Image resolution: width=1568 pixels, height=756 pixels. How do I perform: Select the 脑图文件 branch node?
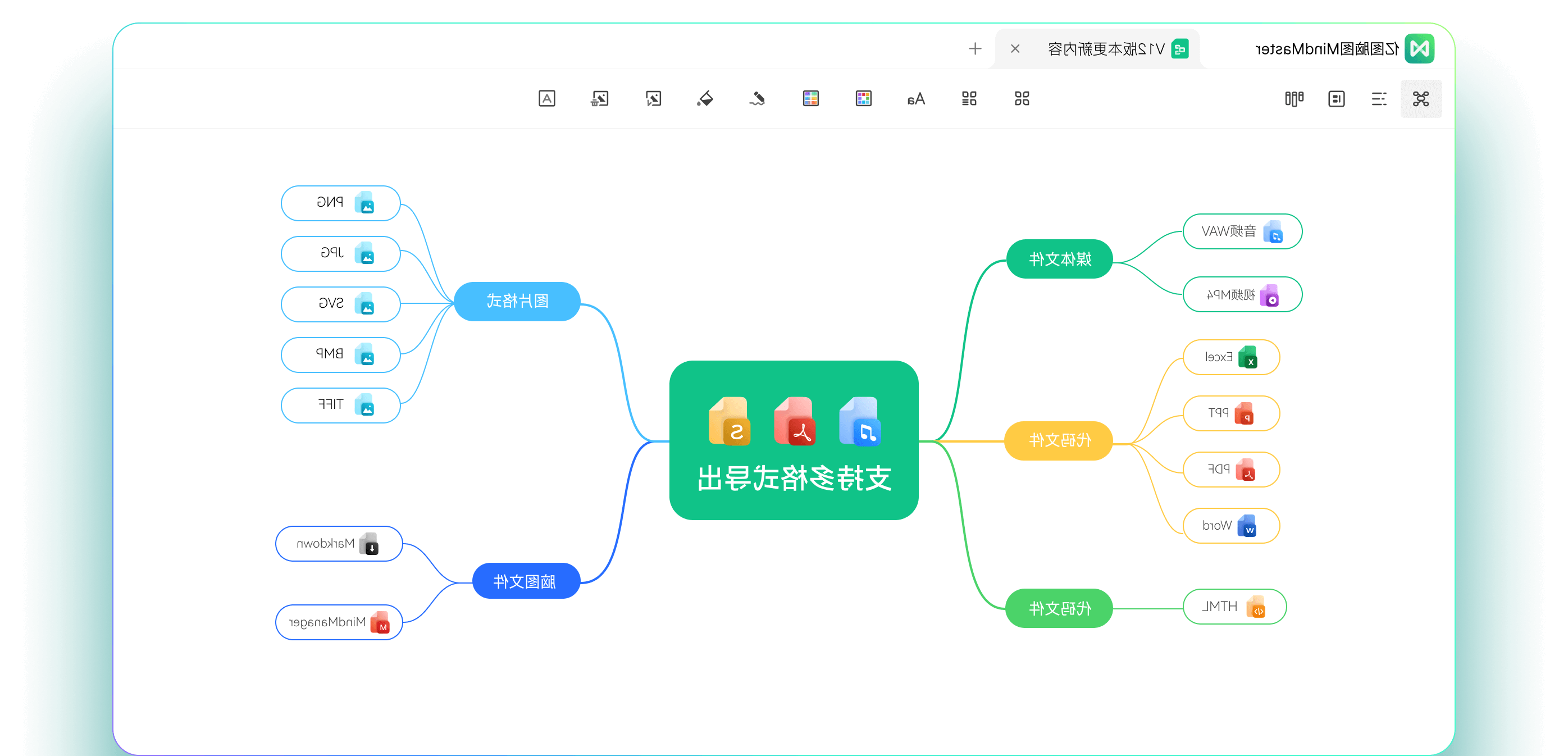tap(527, 581)
